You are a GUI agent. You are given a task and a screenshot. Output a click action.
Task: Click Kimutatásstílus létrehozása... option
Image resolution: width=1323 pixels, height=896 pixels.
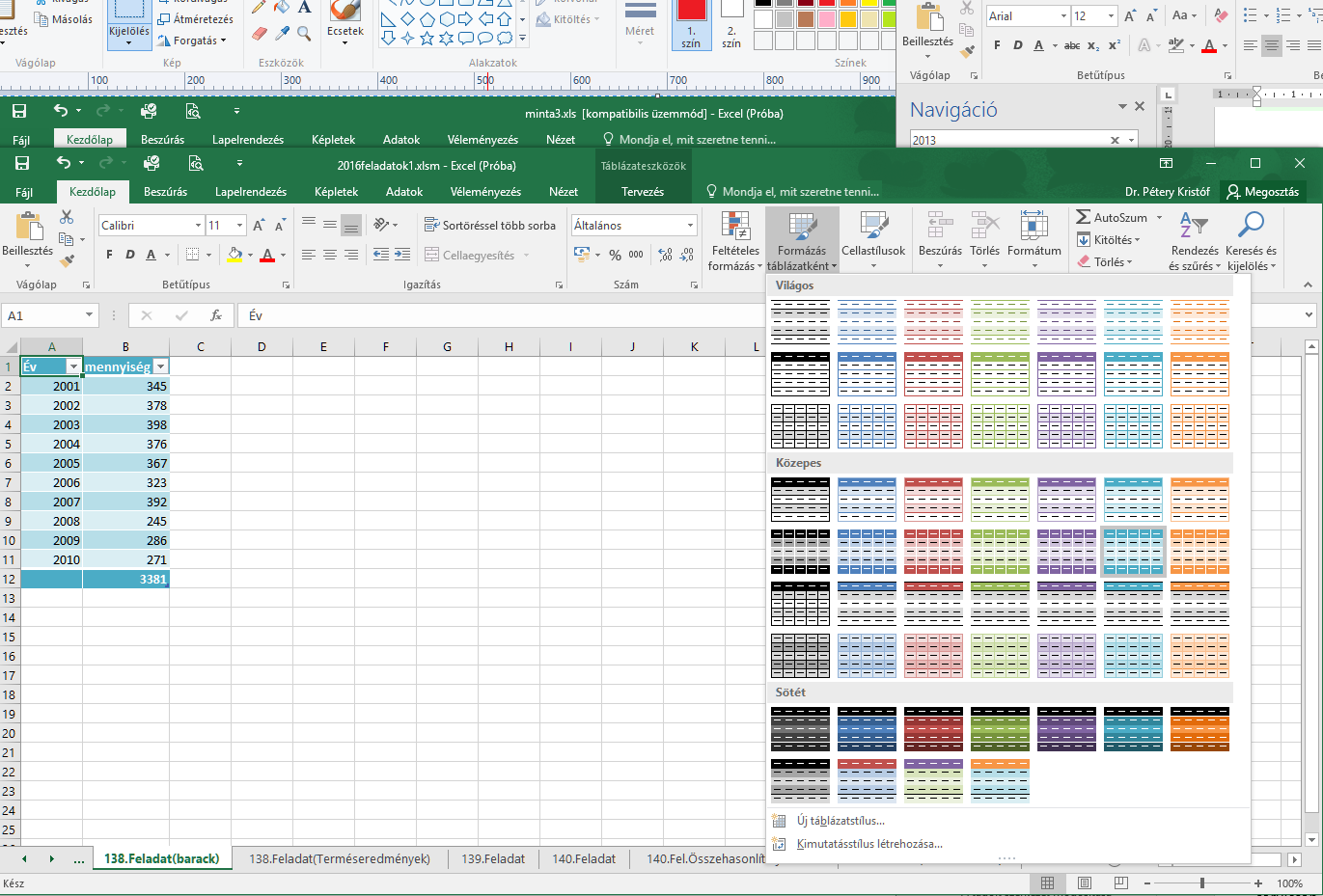869,844
